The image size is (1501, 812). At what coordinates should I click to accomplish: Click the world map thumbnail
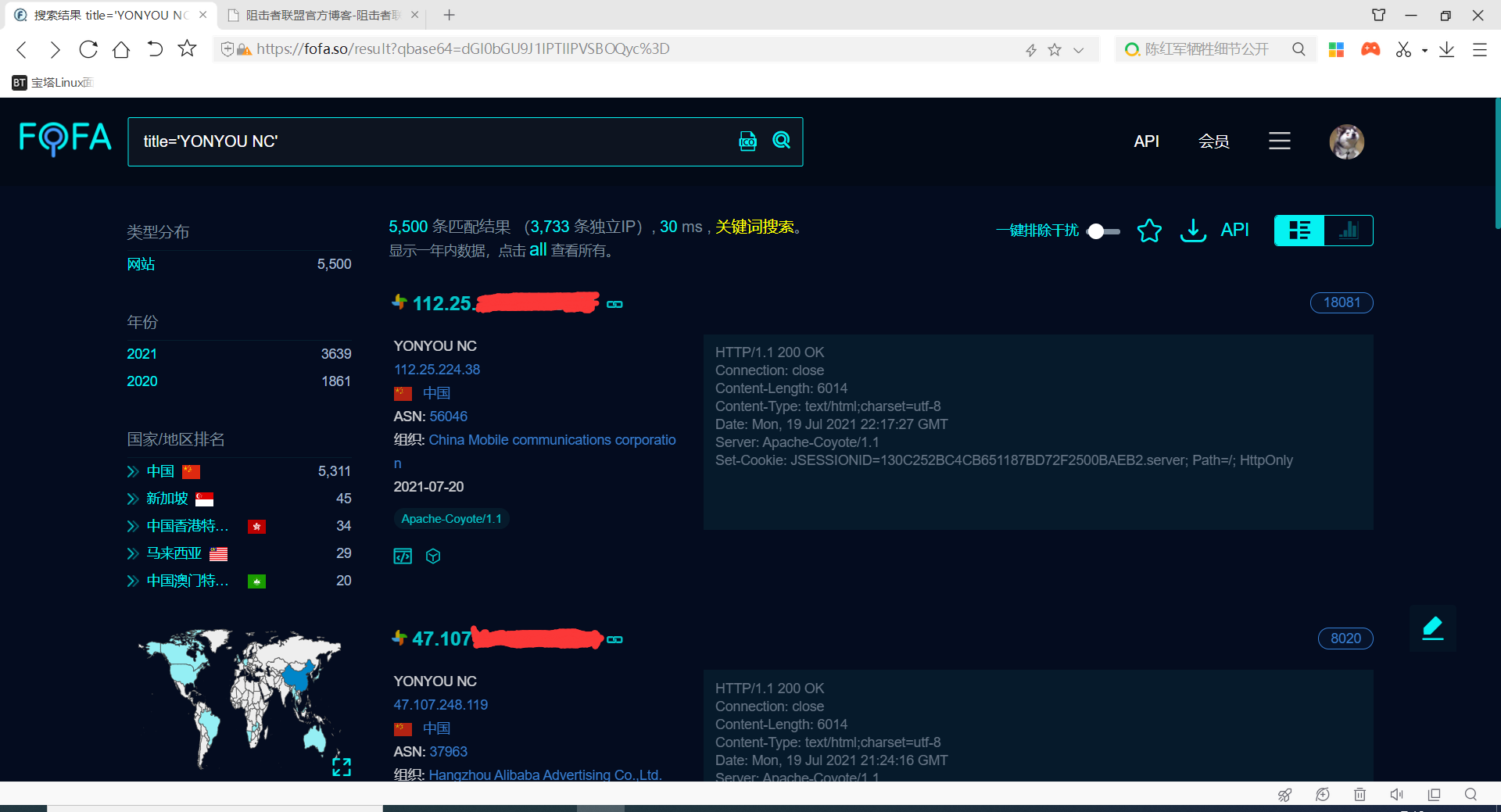point(240,698)
